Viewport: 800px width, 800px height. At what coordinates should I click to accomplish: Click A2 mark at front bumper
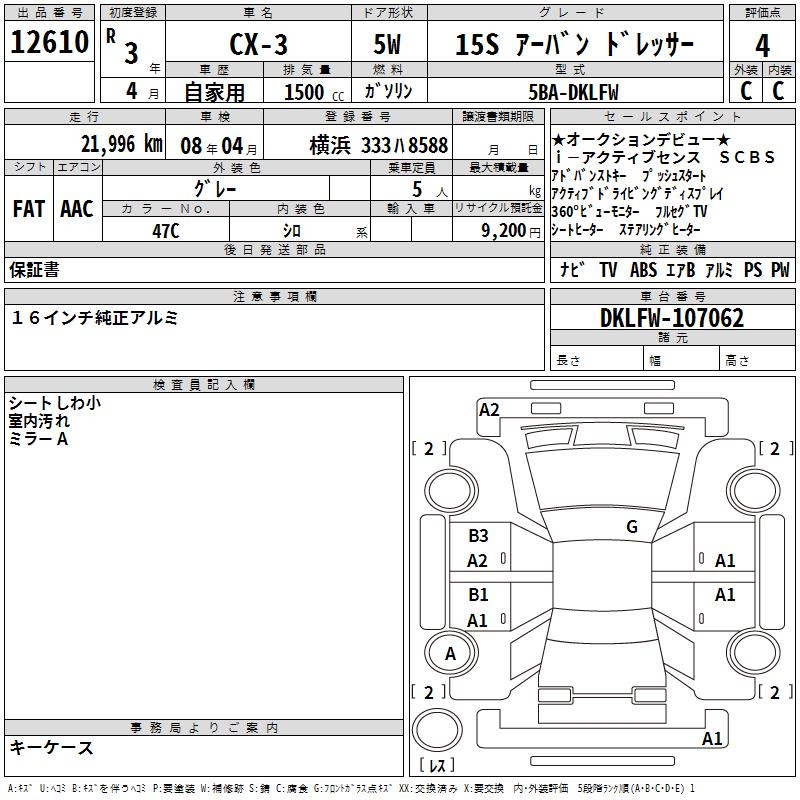point(489,410)
